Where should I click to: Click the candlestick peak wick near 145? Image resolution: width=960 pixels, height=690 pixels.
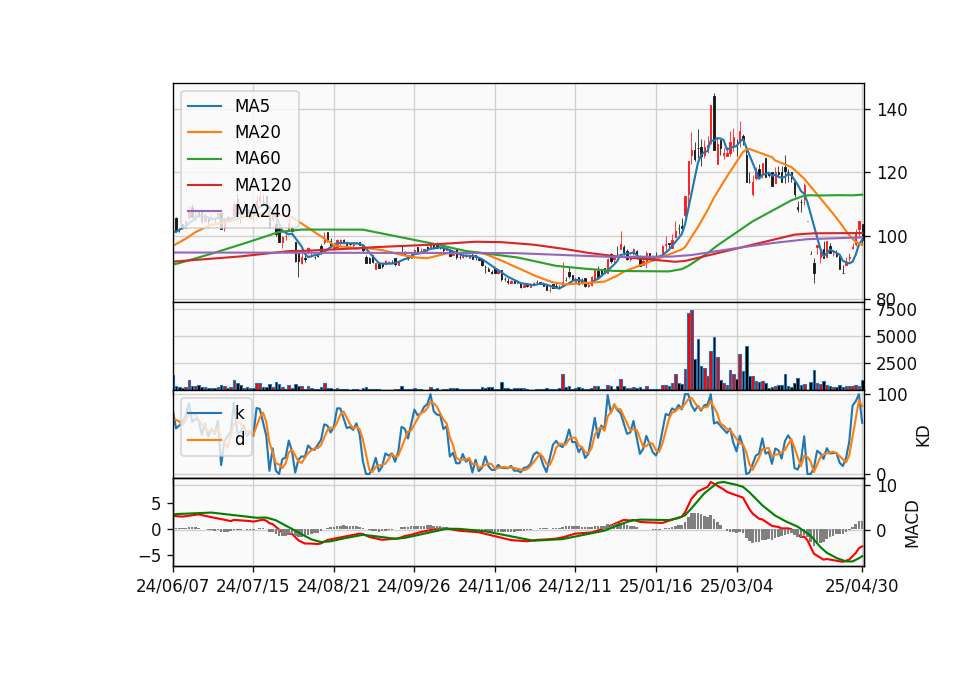tap(714, 96)
